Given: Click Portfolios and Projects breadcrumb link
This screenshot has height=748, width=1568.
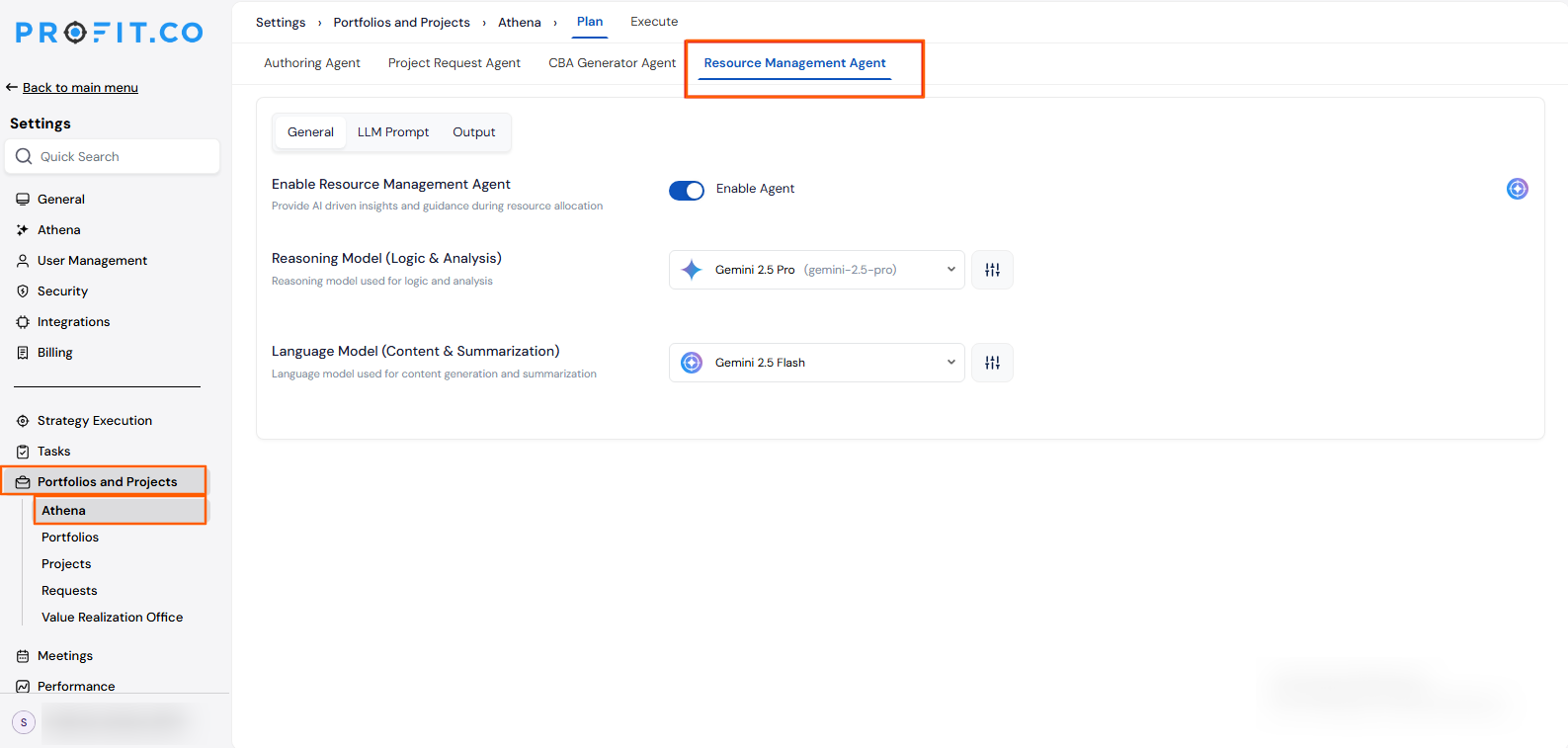Looking at the screenshot, I should pos(402,23).
